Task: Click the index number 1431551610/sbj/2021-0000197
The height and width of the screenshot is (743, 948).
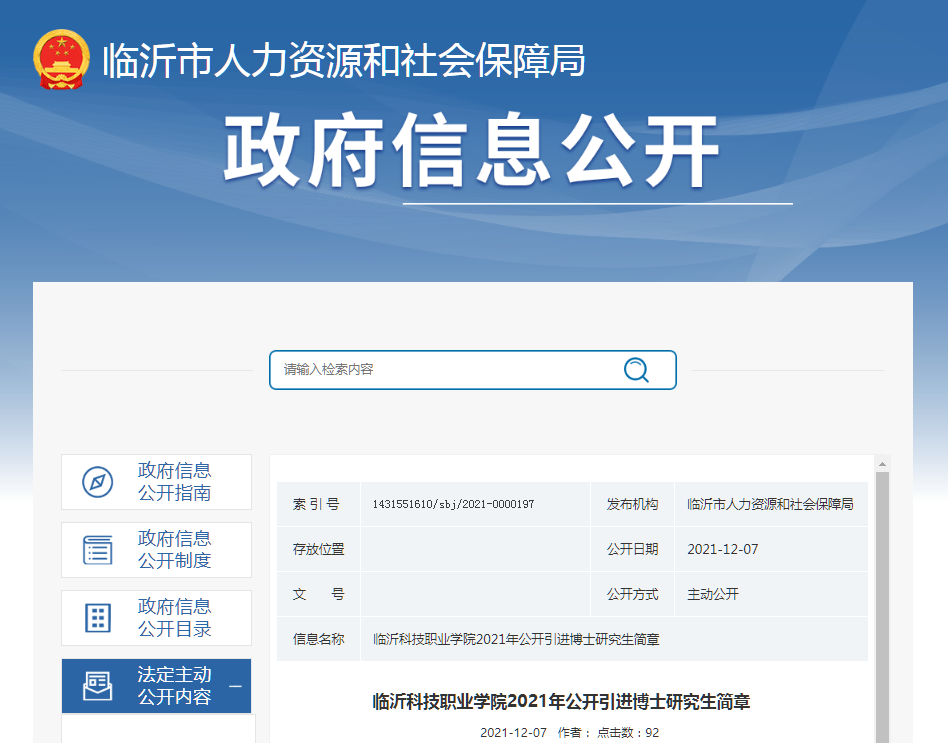Action: 452,505
